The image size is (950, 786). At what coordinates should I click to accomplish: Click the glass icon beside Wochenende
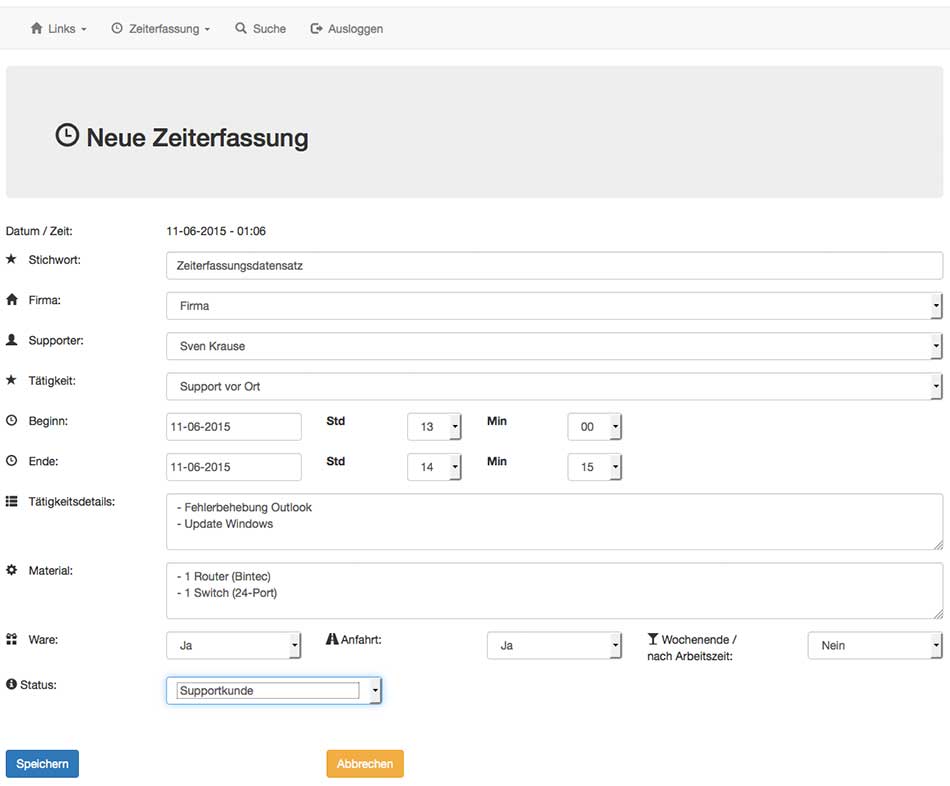pos(653,639)
